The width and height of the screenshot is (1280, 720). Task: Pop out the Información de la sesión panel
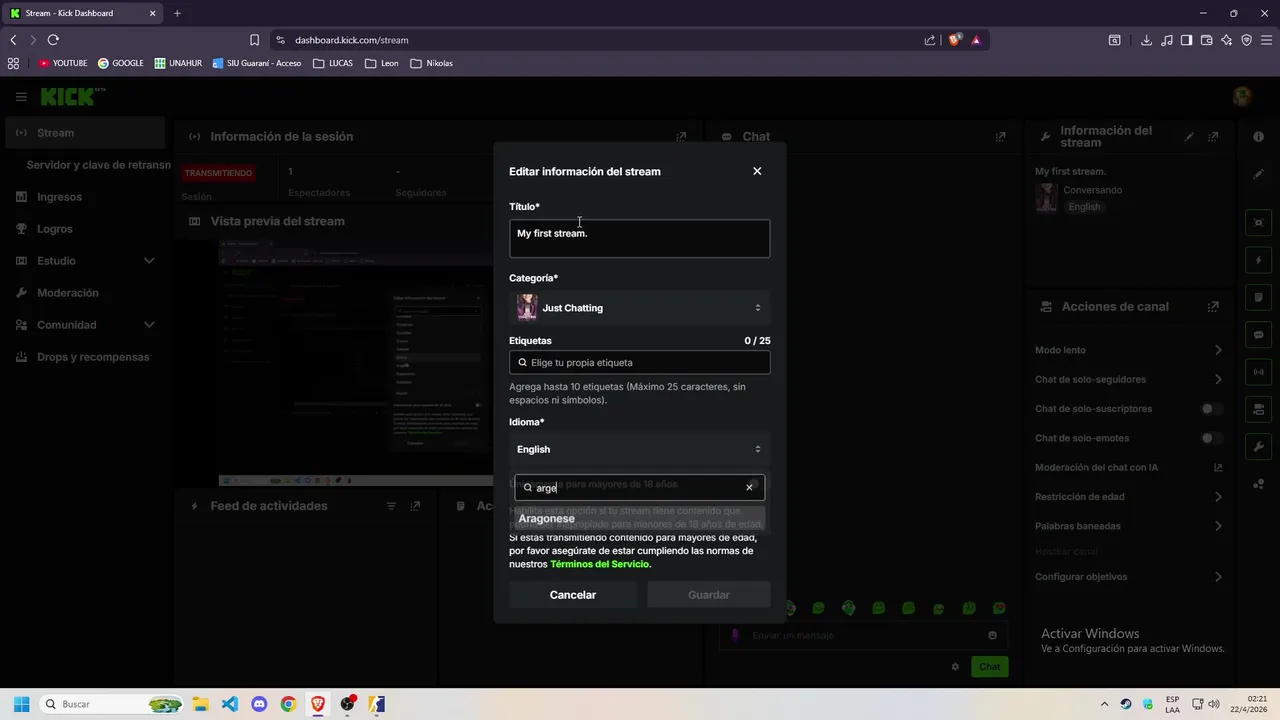(x=681, y=137)
